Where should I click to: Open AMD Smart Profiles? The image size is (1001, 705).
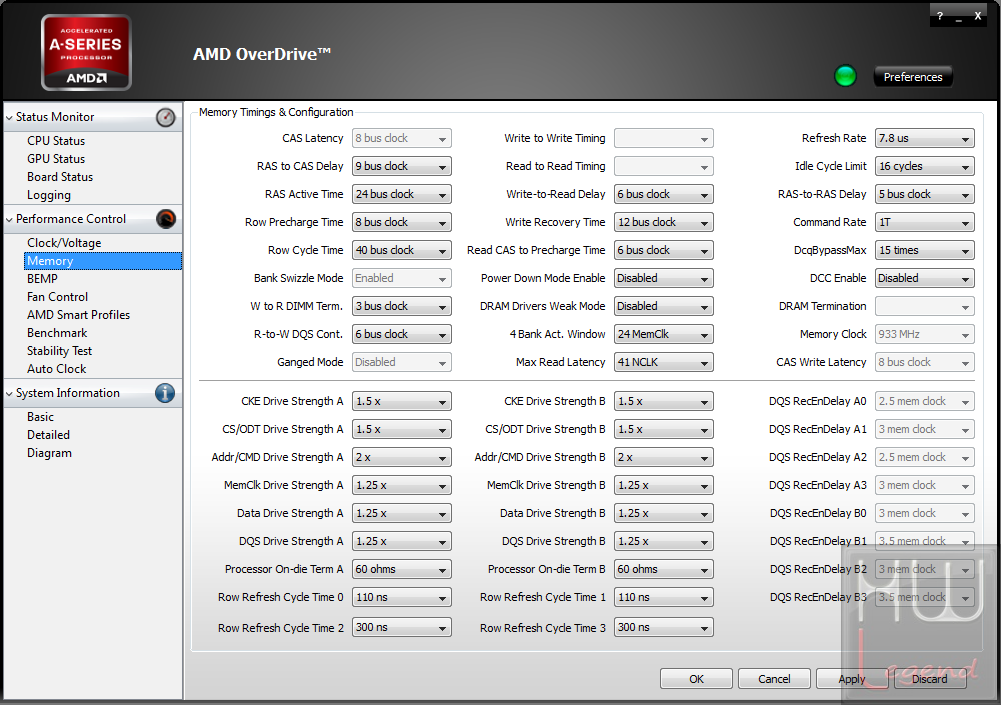coord(79,314)
